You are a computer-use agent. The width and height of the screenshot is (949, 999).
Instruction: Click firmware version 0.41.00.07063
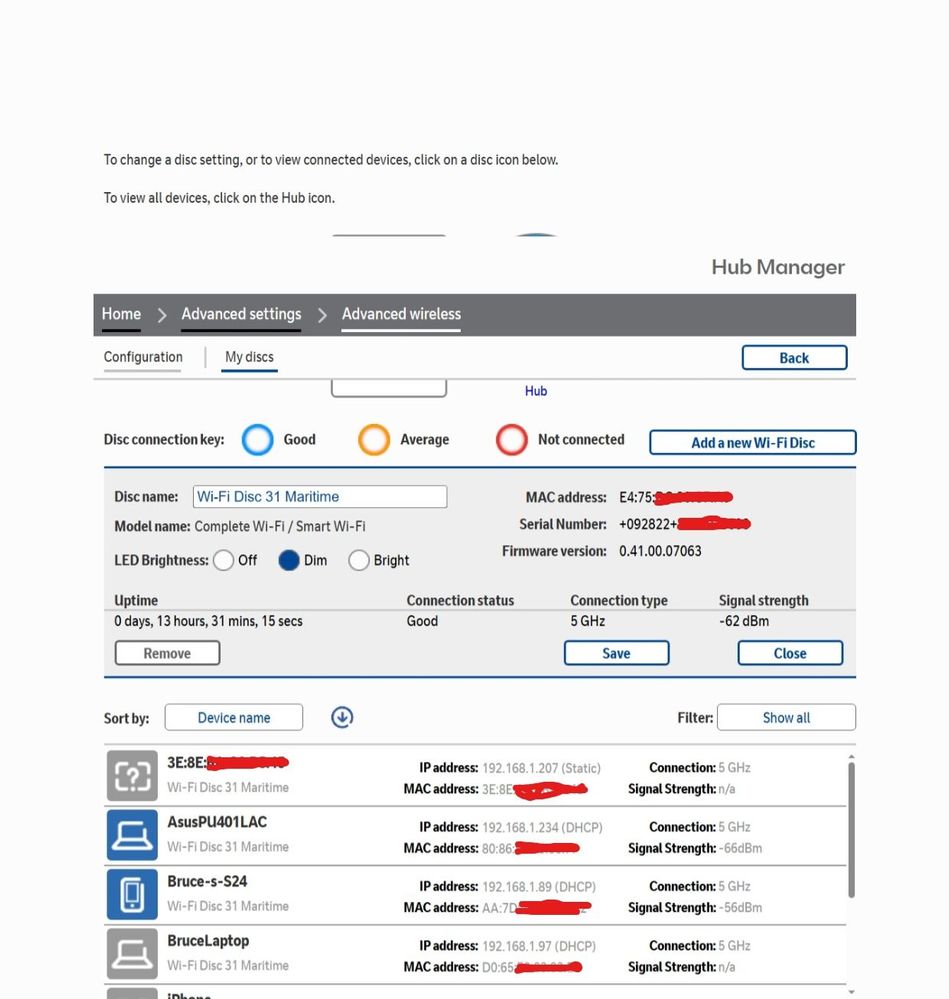click(x=660, y=551)
